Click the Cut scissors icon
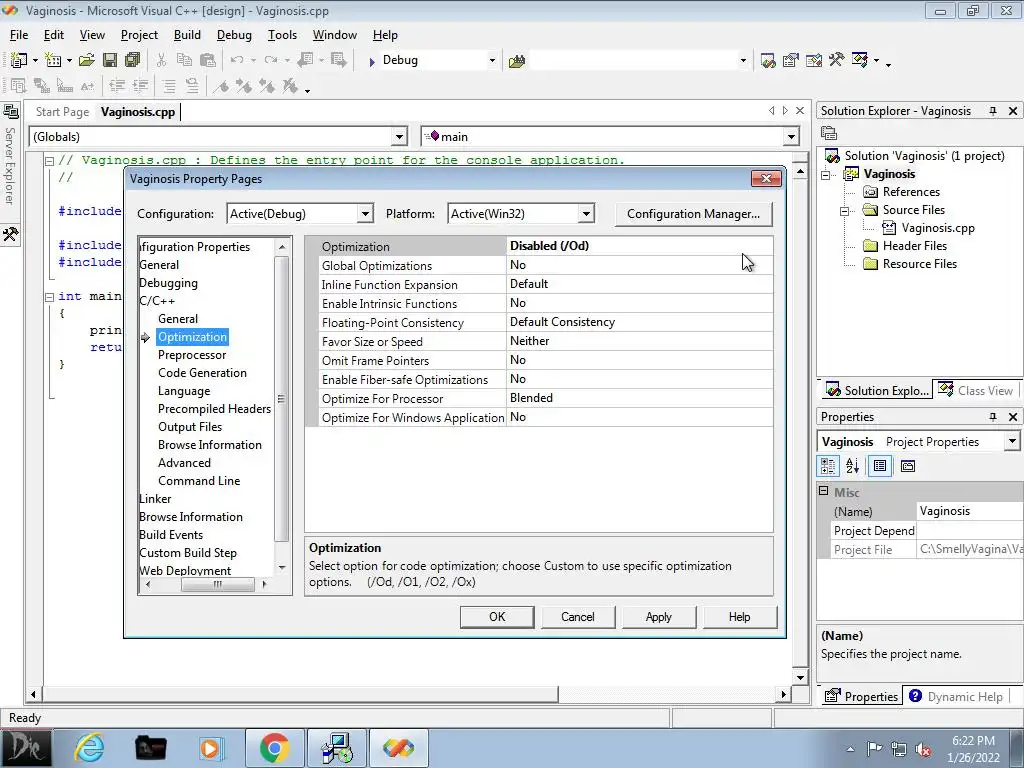Viewport: 1024px width, 768px height. [x=161, y=60]
